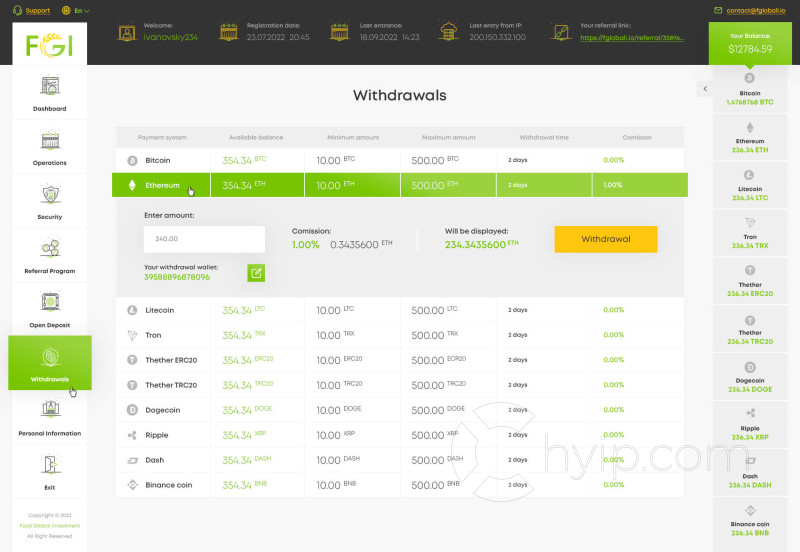Click the registration date calendar icon

click(x=229, y=32)
